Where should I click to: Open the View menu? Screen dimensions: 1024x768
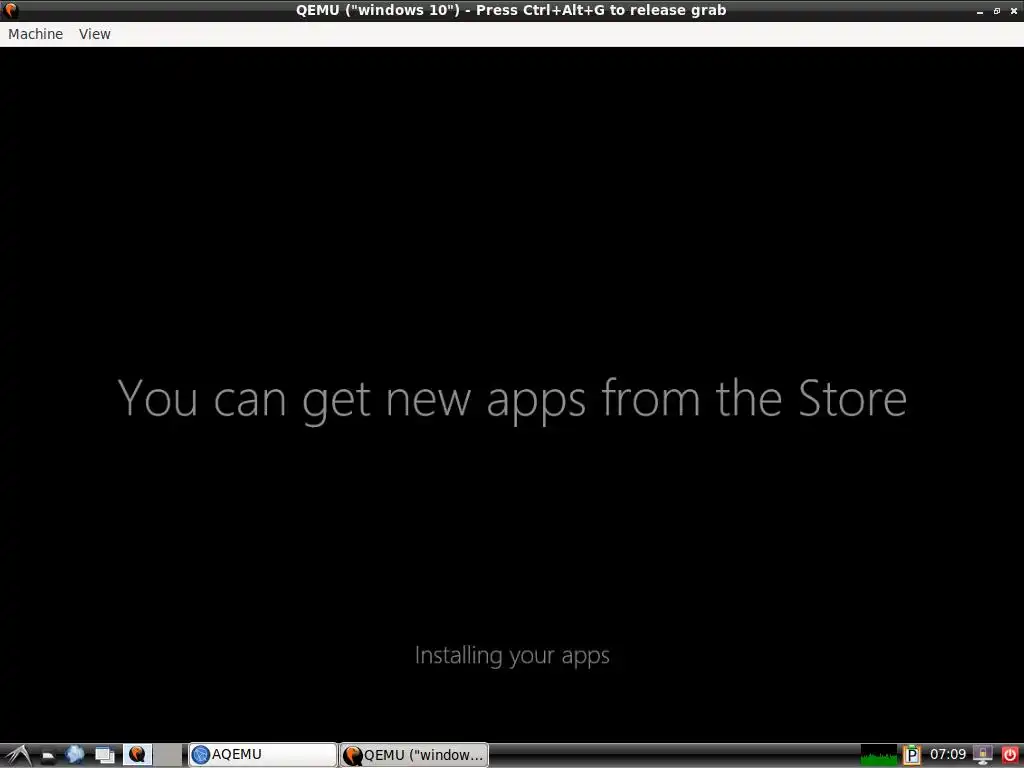click(95, 34)
